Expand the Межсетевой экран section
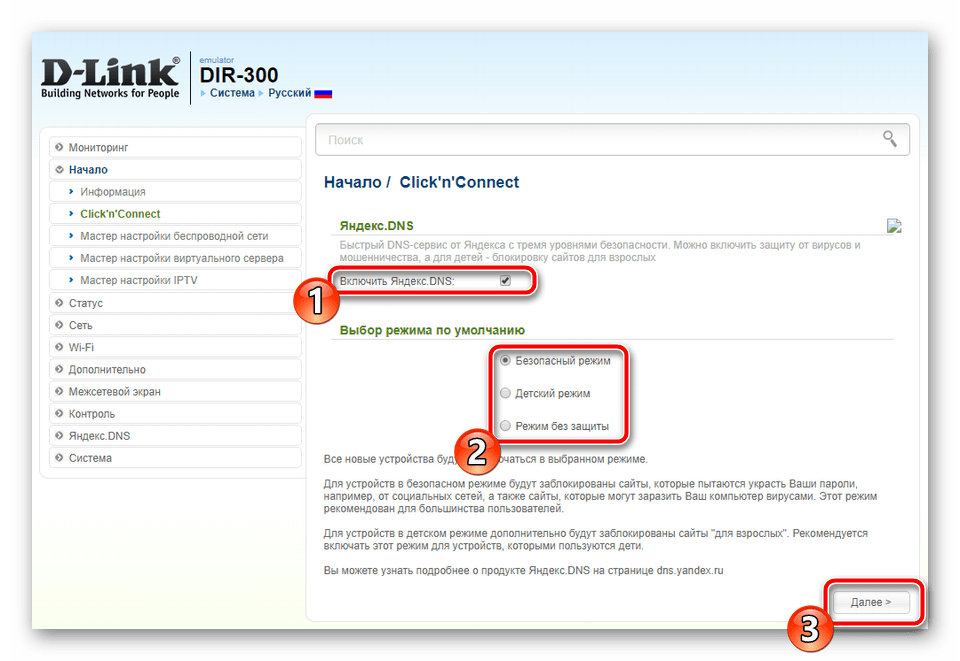This screenshot has width=960, height=661. 175,392
